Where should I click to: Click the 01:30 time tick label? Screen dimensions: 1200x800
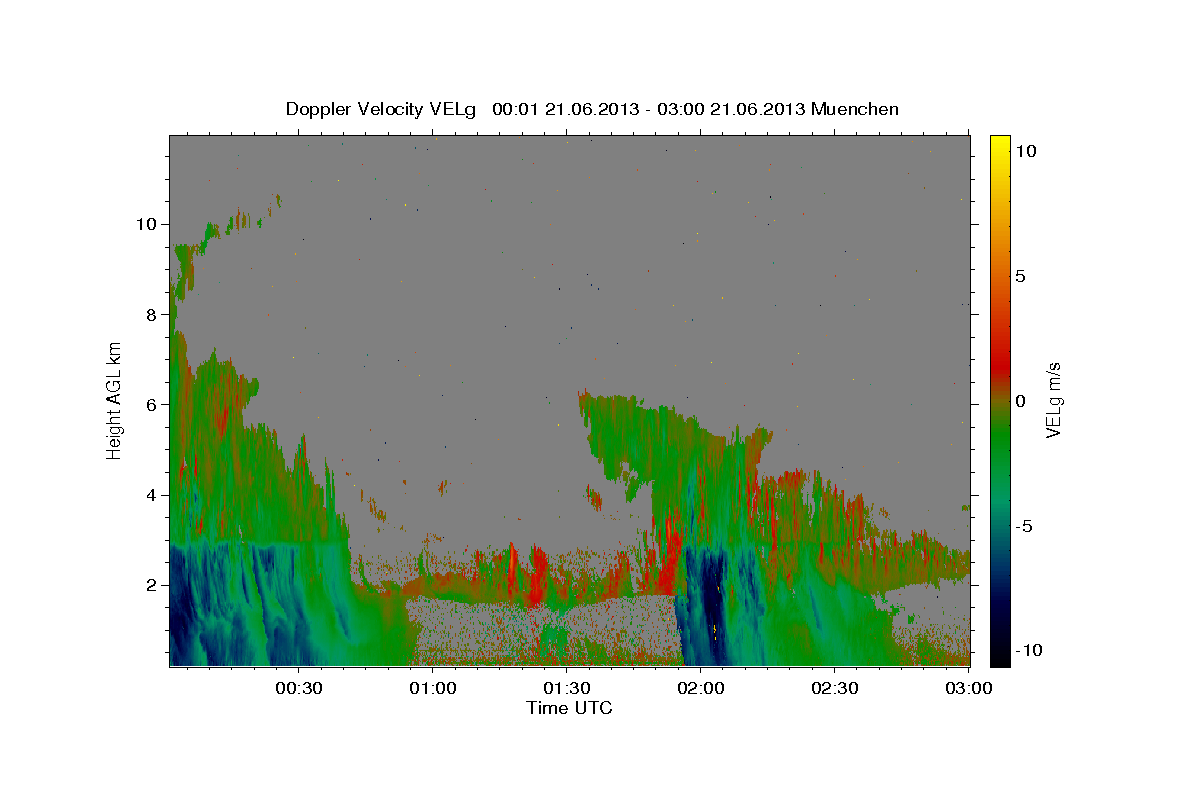click(x=567, y=688)
